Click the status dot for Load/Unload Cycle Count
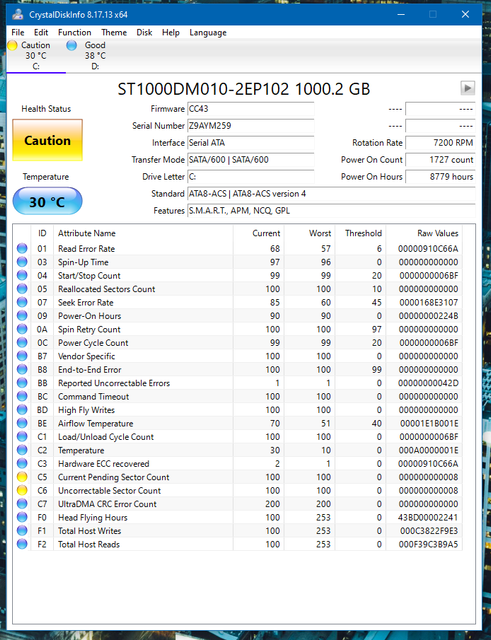 [x=22, y=437]
